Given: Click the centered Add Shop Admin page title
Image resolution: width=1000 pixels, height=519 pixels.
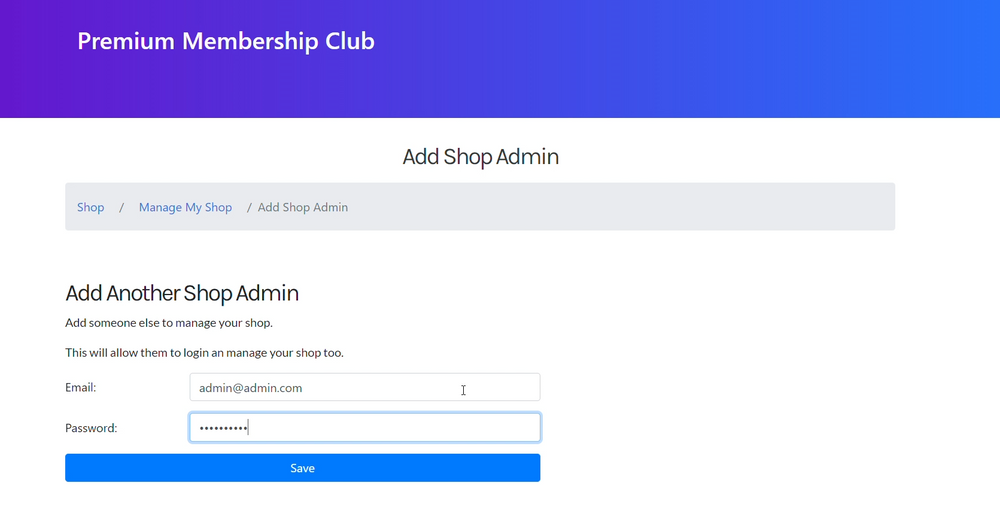Looking at the screenshot, I should point(480,156).
